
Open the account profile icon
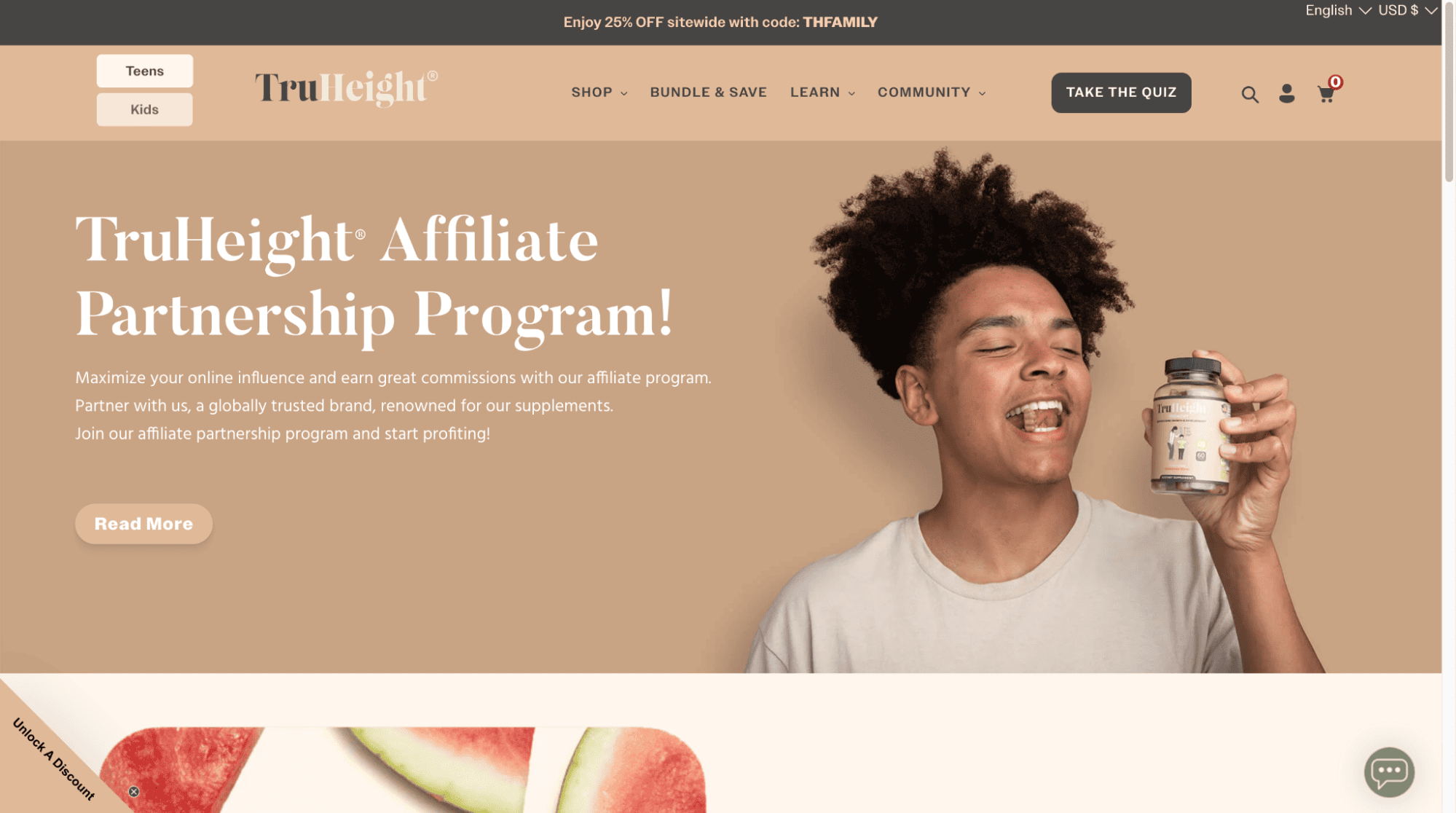coord(1287,93)
